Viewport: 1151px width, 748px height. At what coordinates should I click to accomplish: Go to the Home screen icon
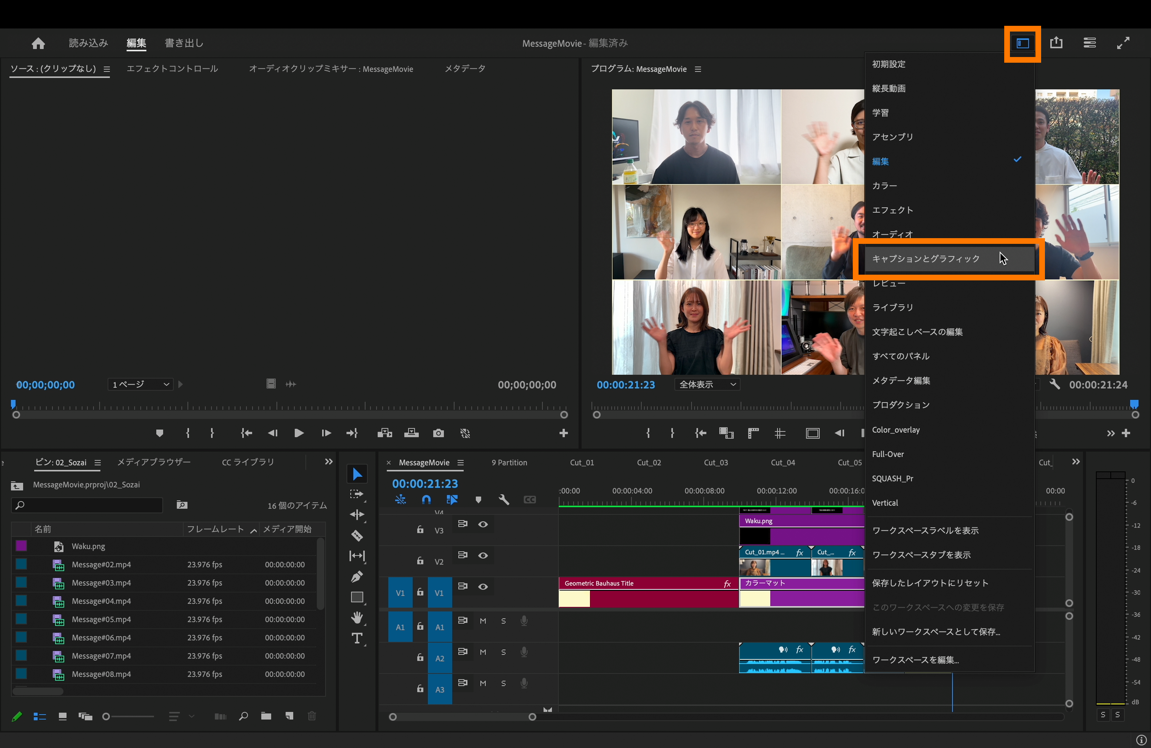[x=38, y=43]
